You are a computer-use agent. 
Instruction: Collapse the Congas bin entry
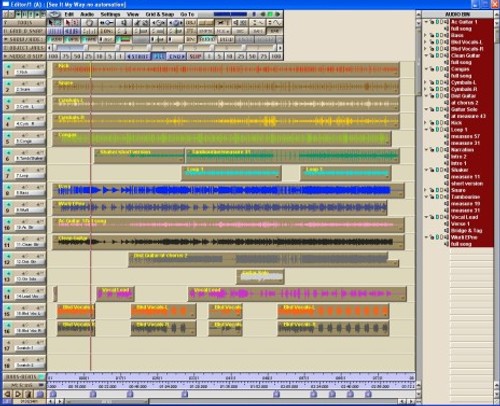click(x=426, y=69)
